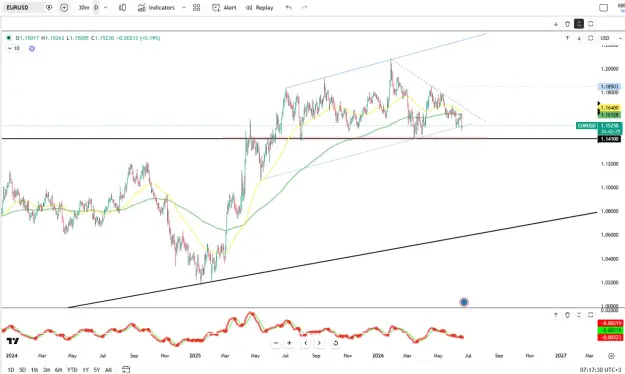625x374 pixels.
Task: Select the 1Y date range
Action: point(85,370)
